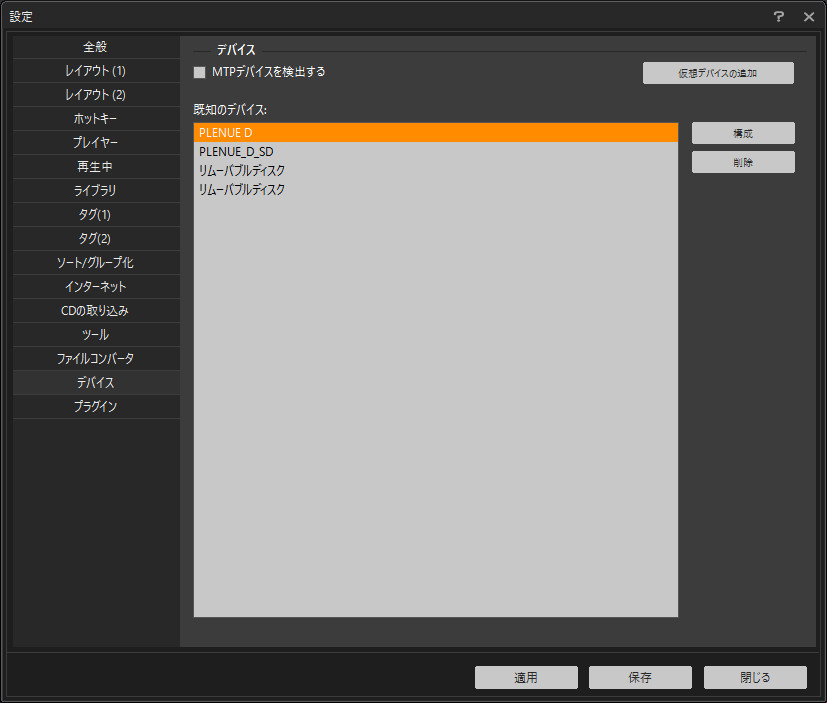Open the CDの取り込み settings page

[96, 311]
